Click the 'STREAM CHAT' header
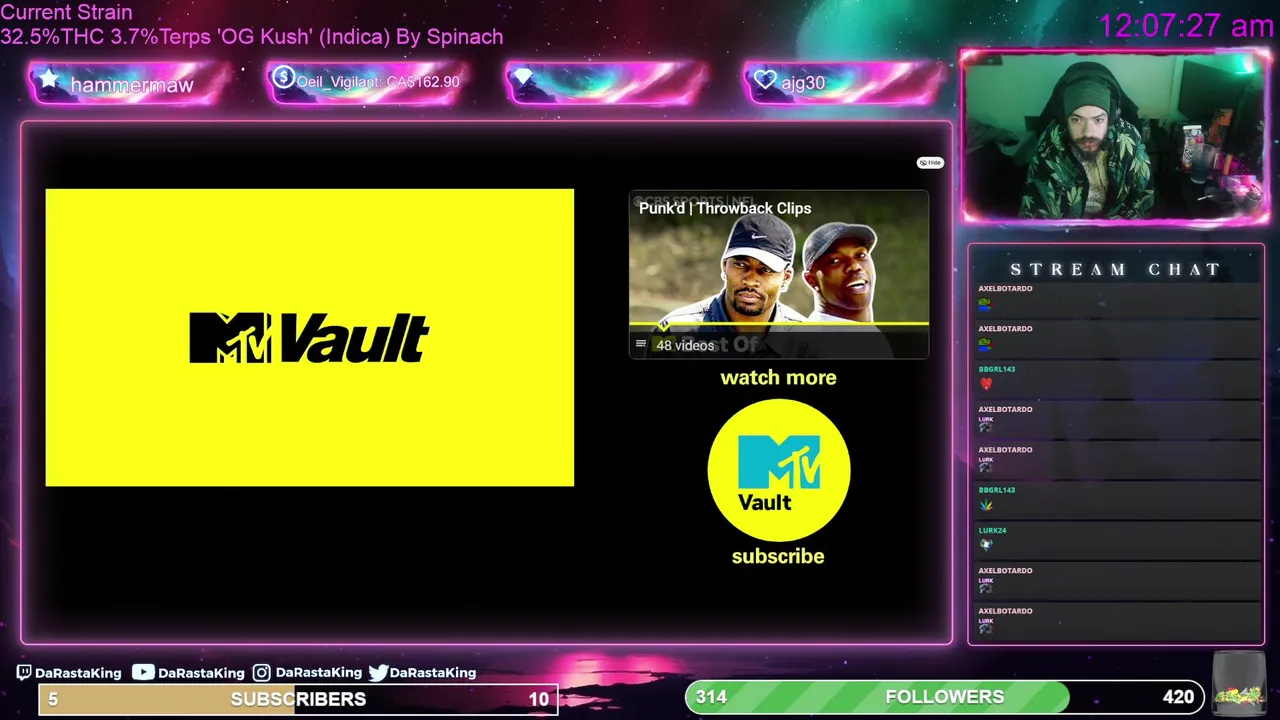 click(x=1115, y=270)
